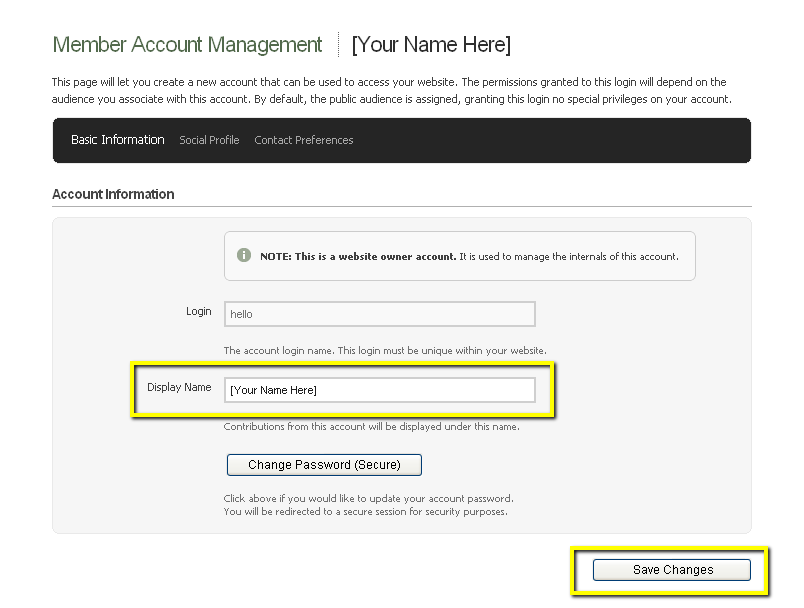This screenshot has width=804, height=608.
Task: Click the update your account password hint
Action: [368, 498]
